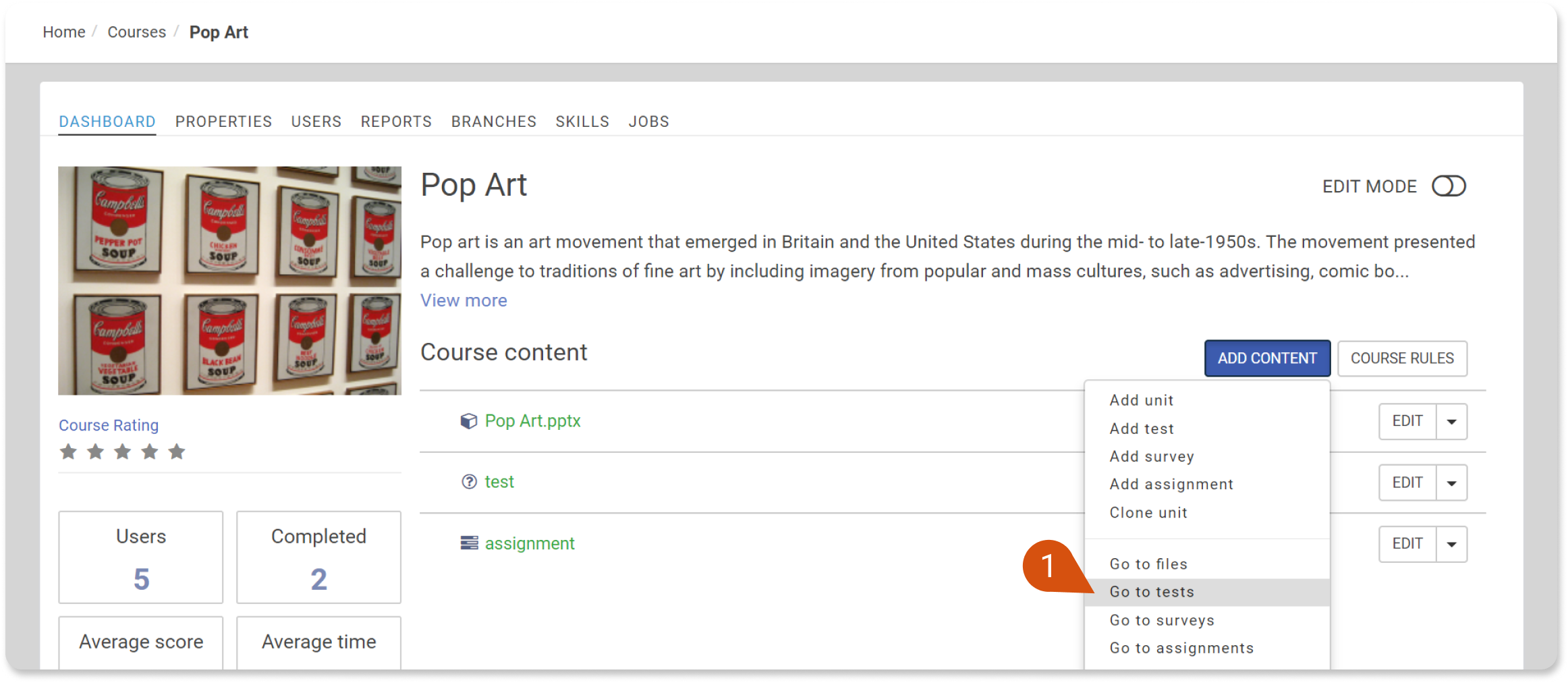Screen dimensions: 1568x683
Task: Switch to the Reports tab
Action: 396,121
